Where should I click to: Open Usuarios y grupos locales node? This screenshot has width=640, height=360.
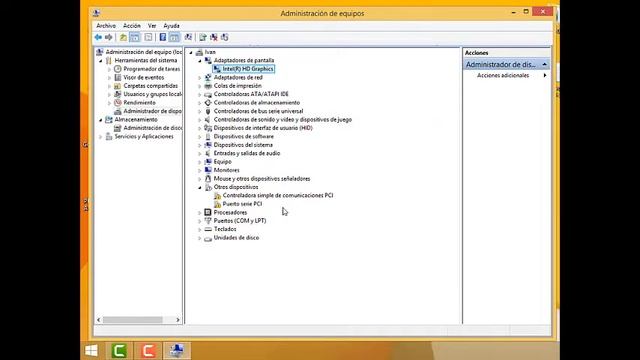click(x=153, y=94)
